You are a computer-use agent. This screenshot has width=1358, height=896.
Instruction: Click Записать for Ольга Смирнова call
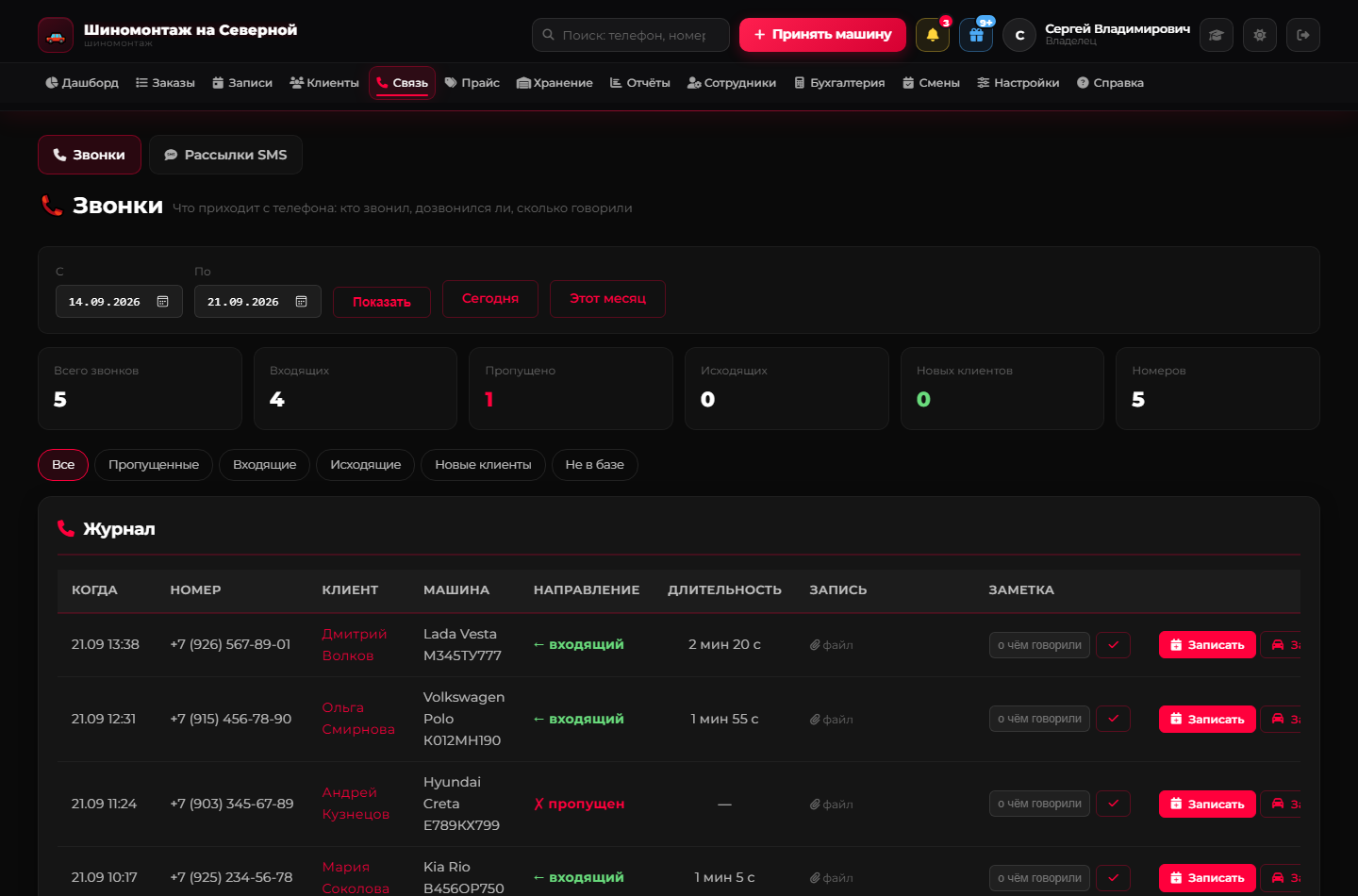[x=1207, y=720]
